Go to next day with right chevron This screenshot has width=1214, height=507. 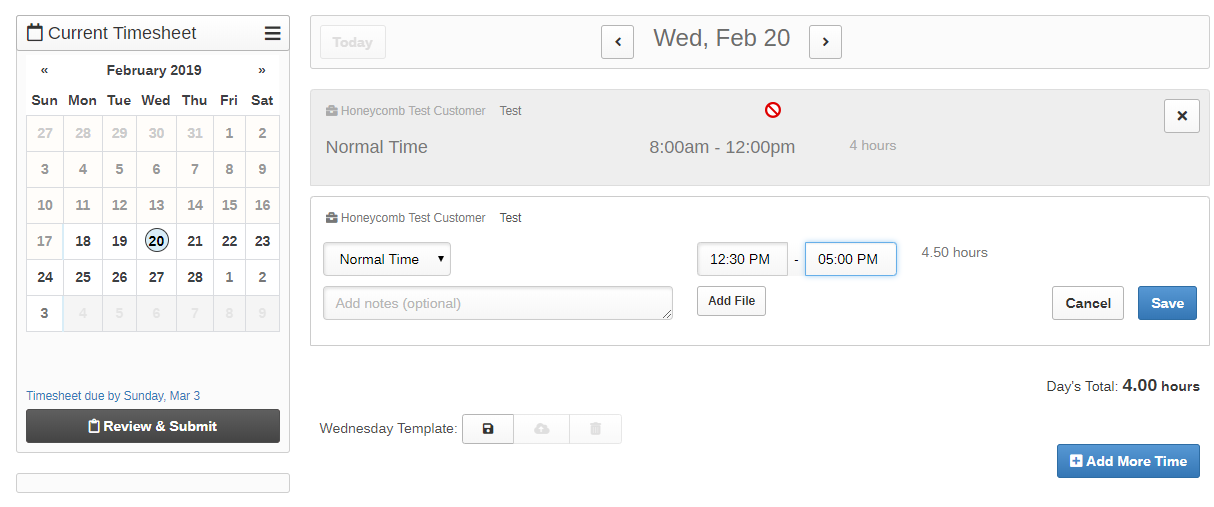click(825, 42)
